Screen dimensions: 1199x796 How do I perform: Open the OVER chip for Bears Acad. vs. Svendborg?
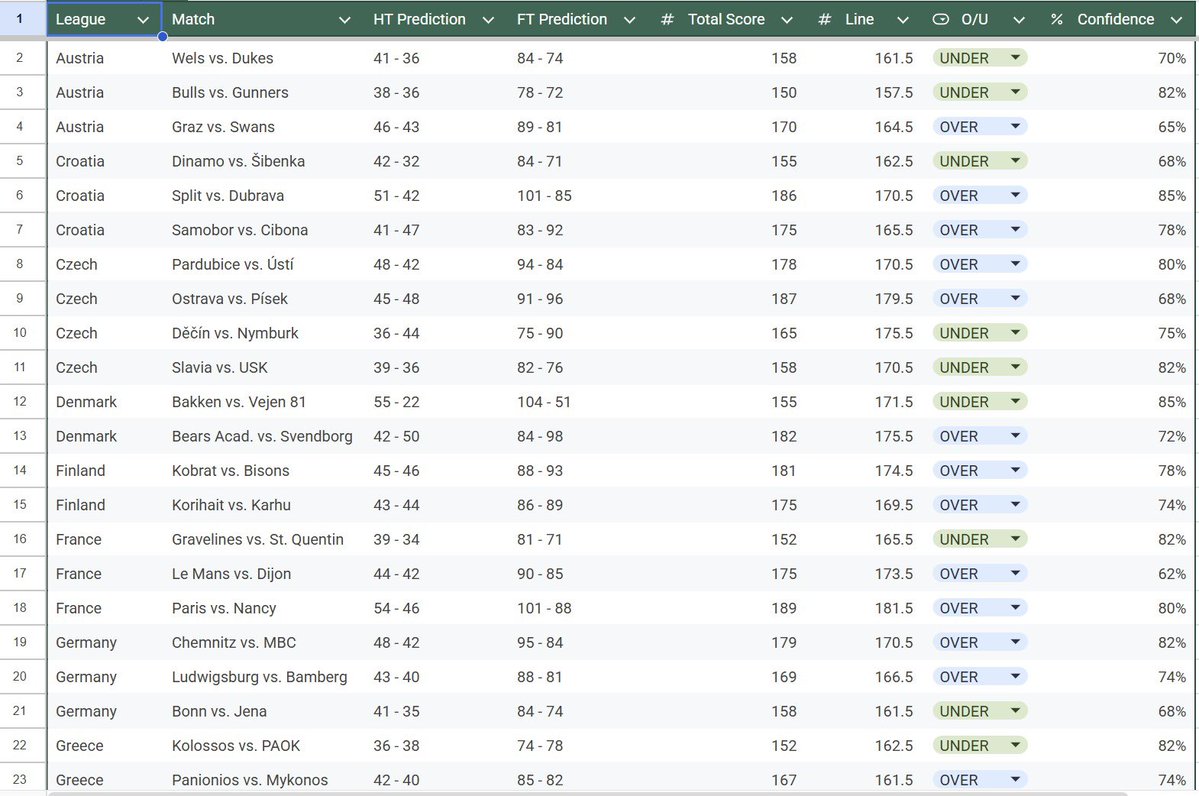pyautogui.click(x=980, y=437)
